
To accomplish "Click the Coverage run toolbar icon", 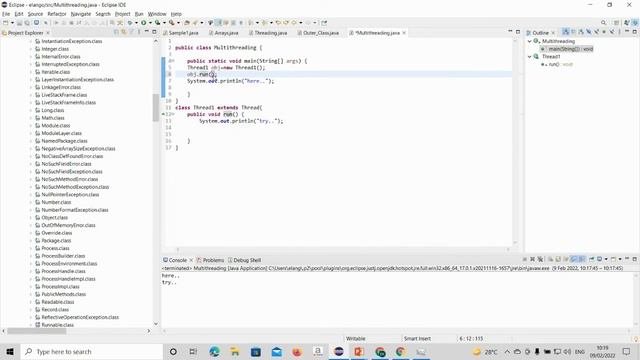I will 157,23.
